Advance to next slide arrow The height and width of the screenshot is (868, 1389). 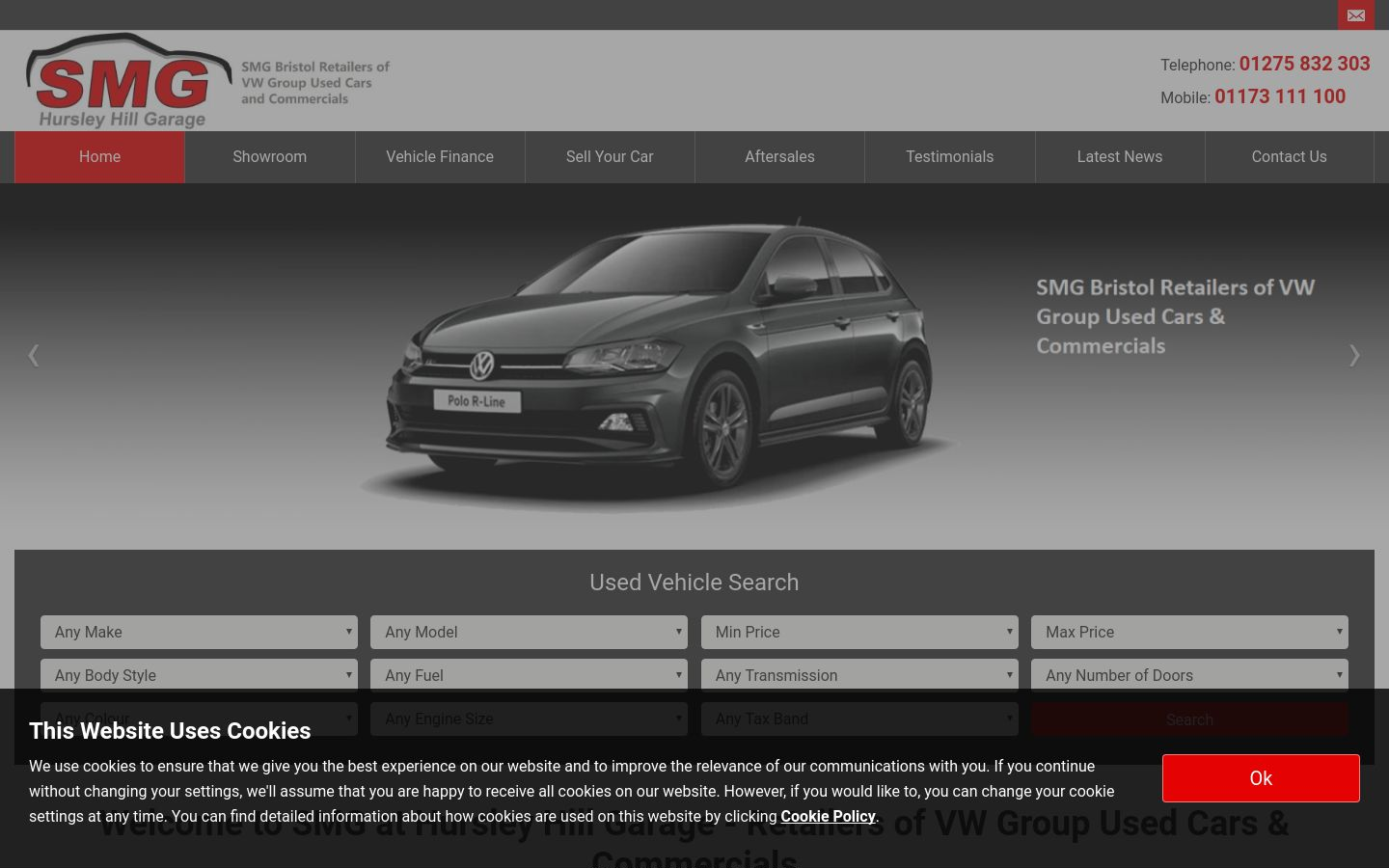click(x=1354, y=355)
